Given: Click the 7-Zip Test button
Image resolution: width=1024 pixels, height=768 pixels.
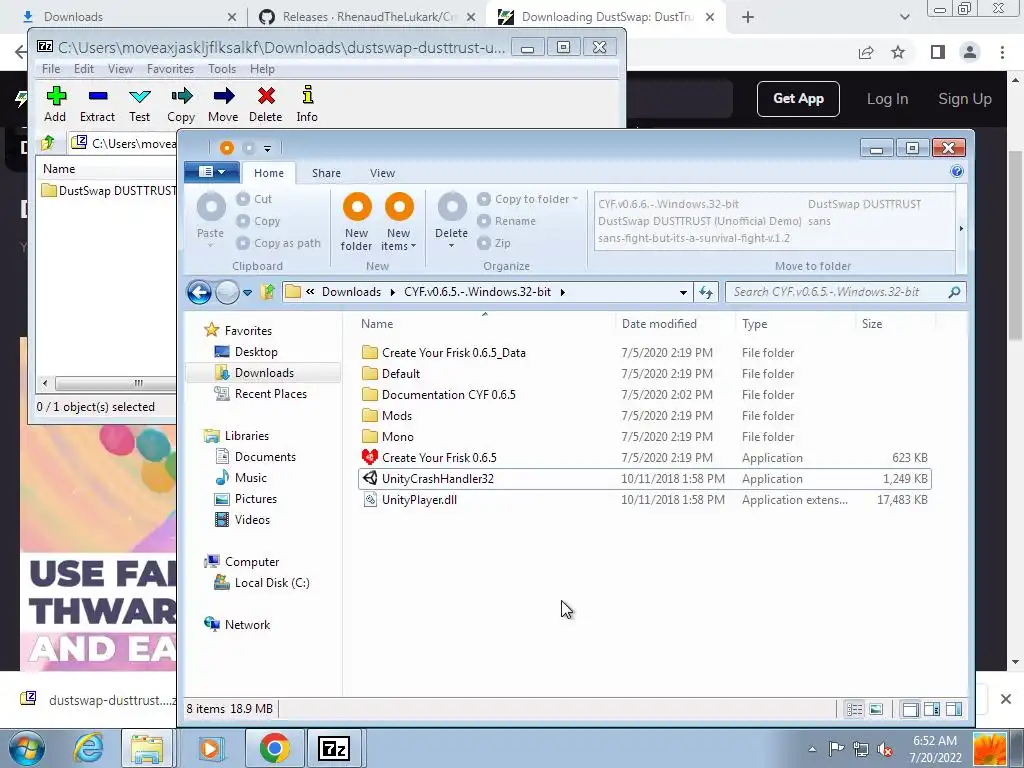Looking at the screenshot, I should point(139,104).
